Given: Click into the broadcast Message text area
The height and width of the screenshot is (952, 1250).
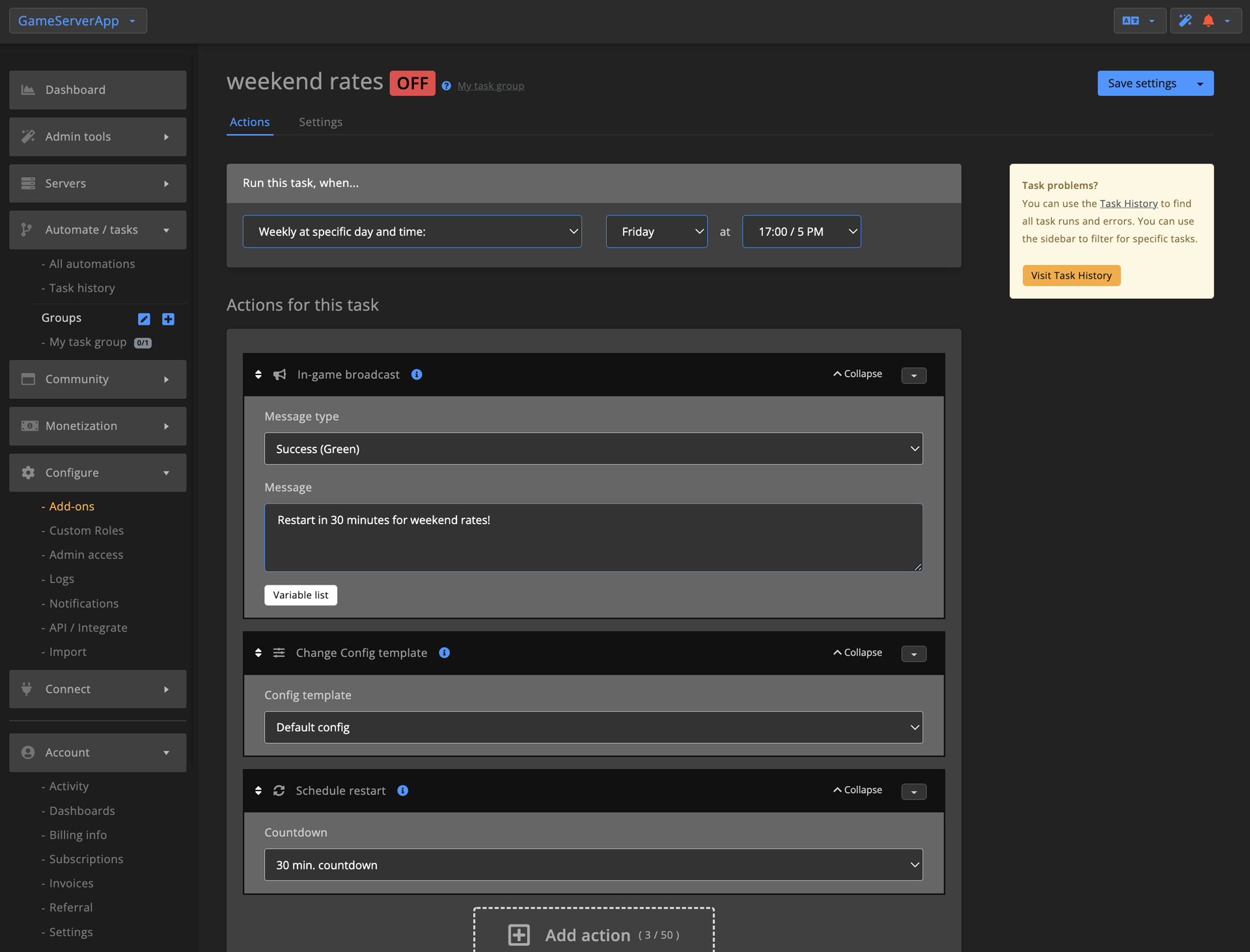Looking at the screenshot, I should pyautogui.click(x=593, y=537).
